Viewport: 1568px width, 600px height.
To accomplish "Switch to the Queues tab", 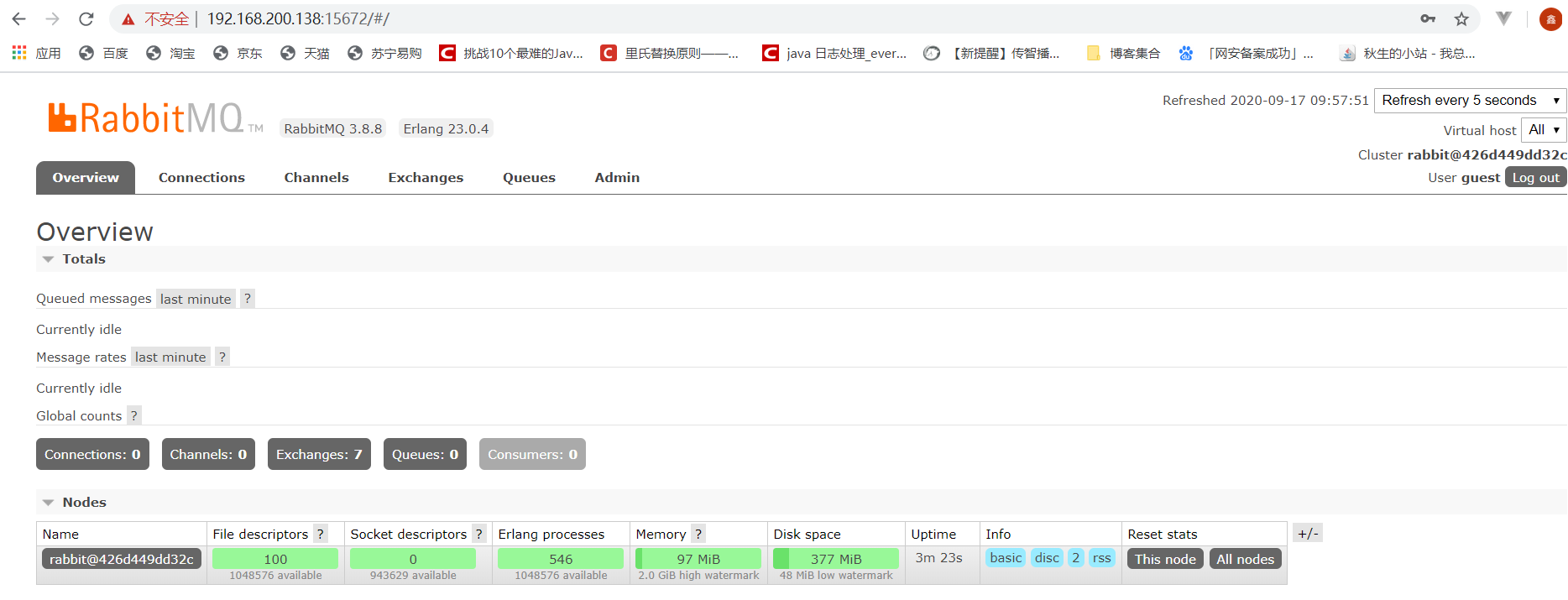I will [529, 178].
